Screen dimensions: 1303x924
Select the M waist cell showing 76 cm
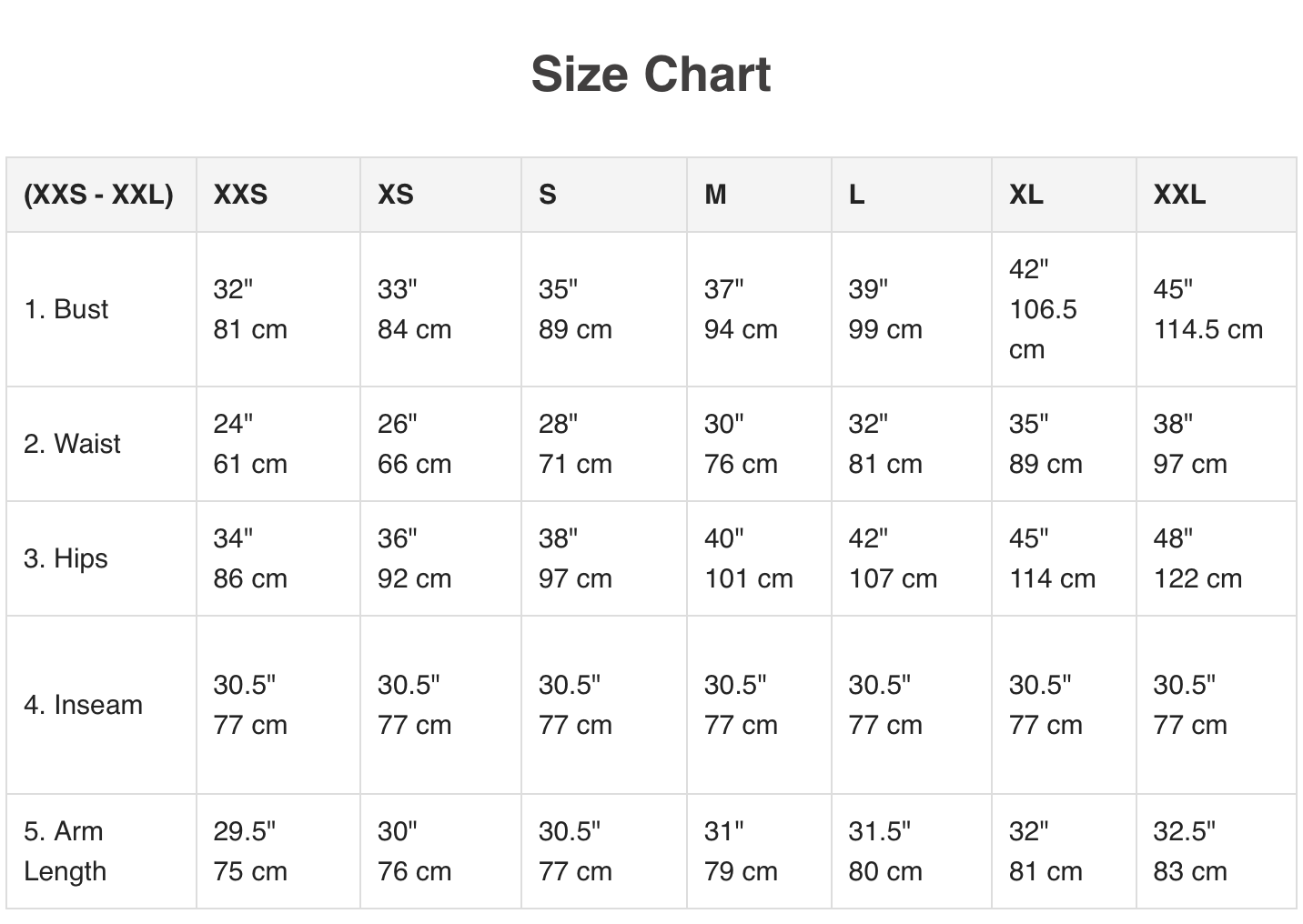[x=741, y=444]
